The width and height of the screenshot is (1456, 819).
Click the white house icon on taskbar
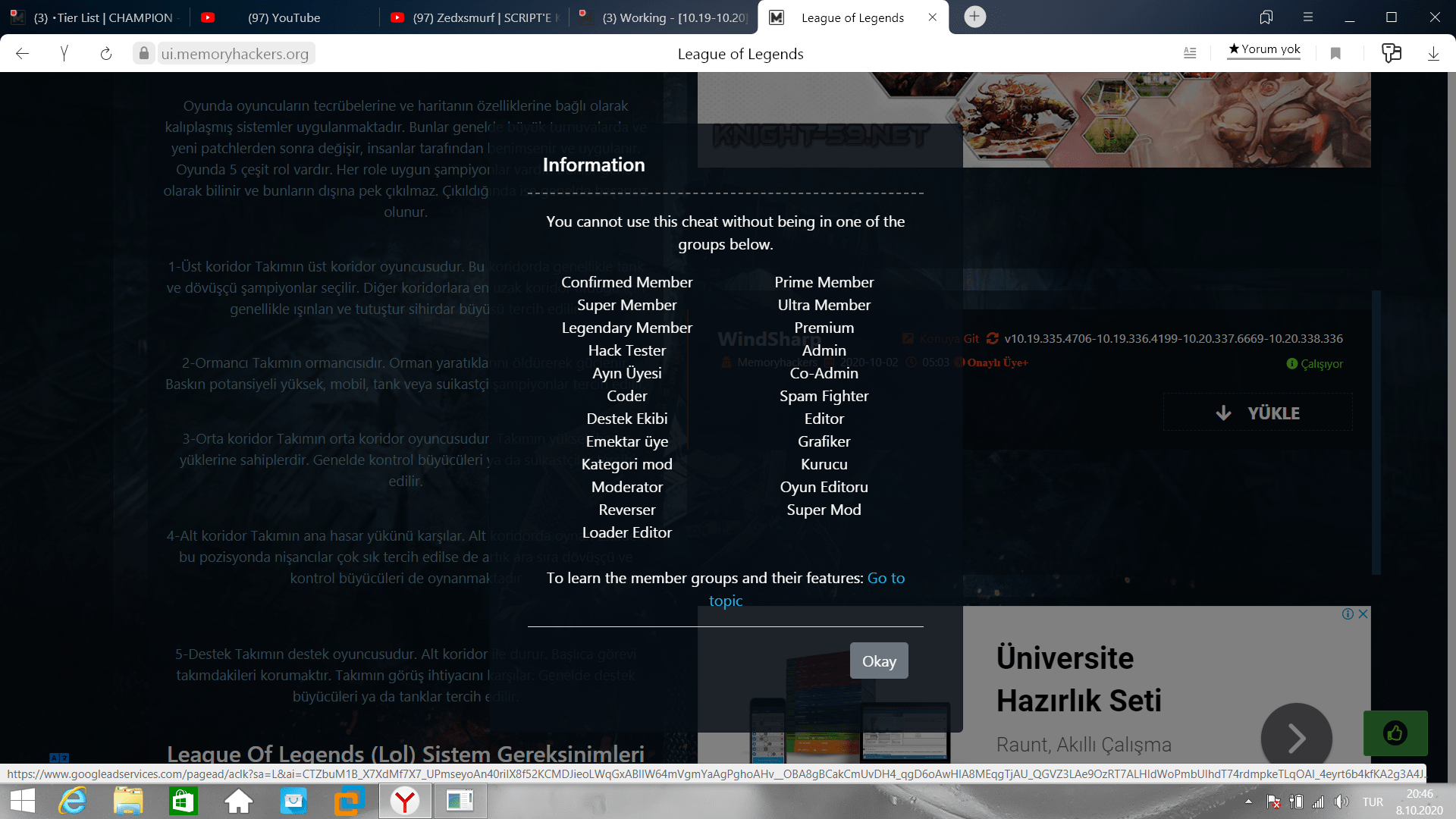pos(238,801)
